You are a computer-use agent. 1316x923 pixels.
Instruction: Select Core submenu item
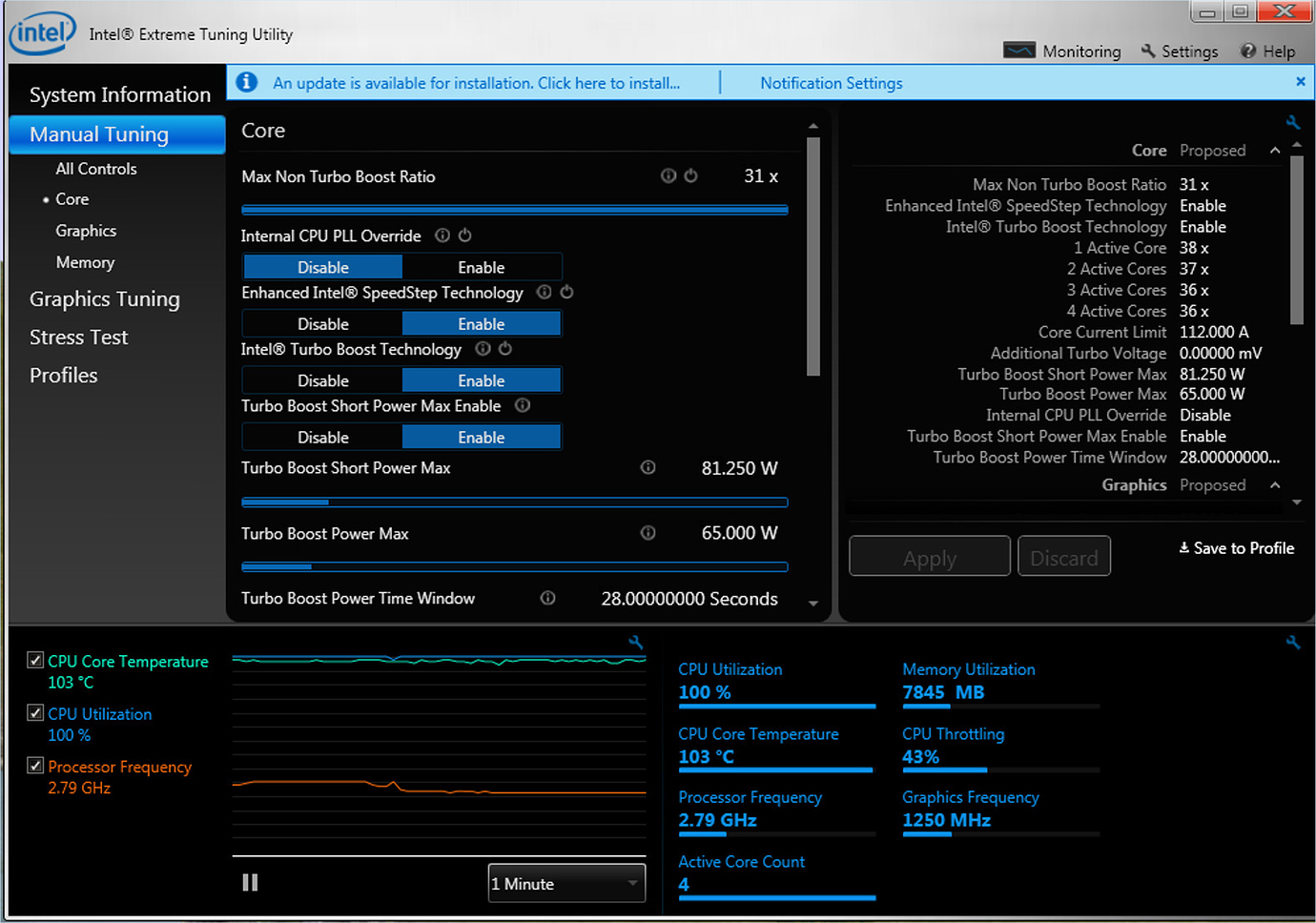72,199
